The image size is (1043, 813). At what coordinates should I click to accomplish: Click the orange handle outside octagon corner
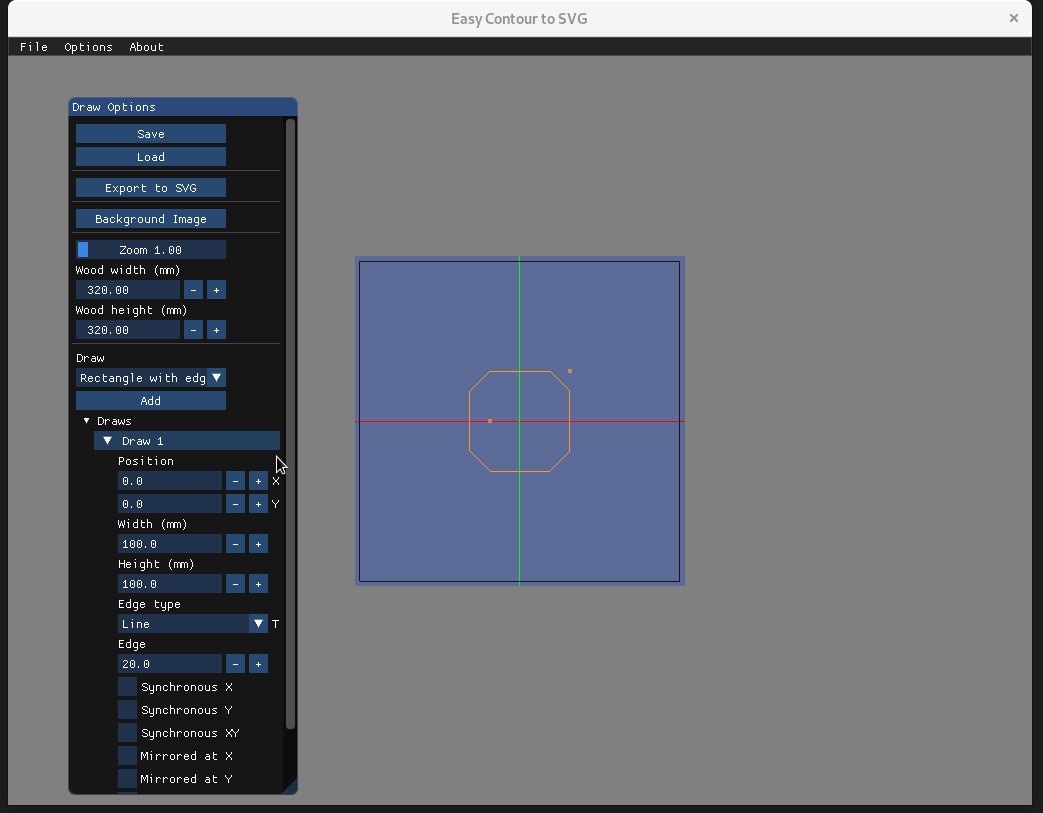pyautogui.click(x=570, y=371)
